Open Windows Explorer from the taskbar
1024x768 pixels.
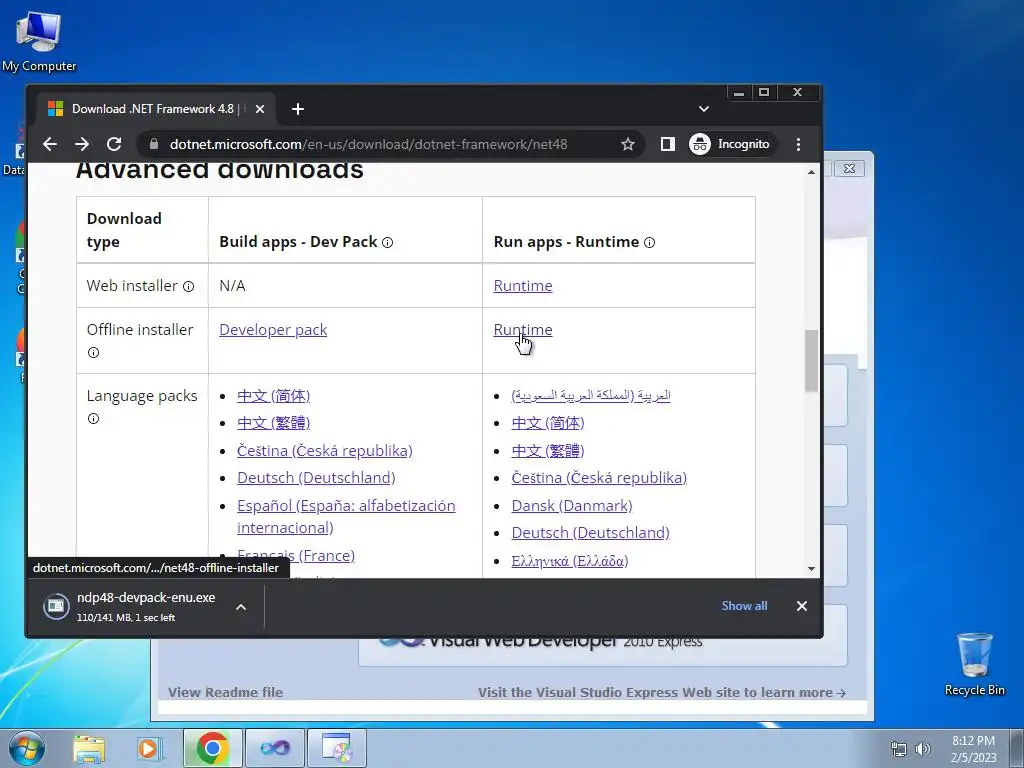(89, 748)
